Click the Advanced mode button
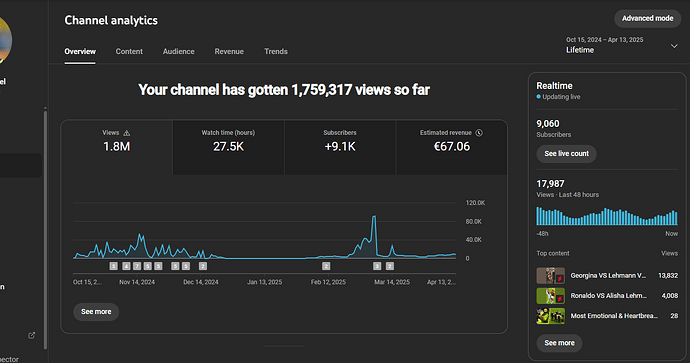The width and height of the screenshot is (690, 363). pos(647,18)
